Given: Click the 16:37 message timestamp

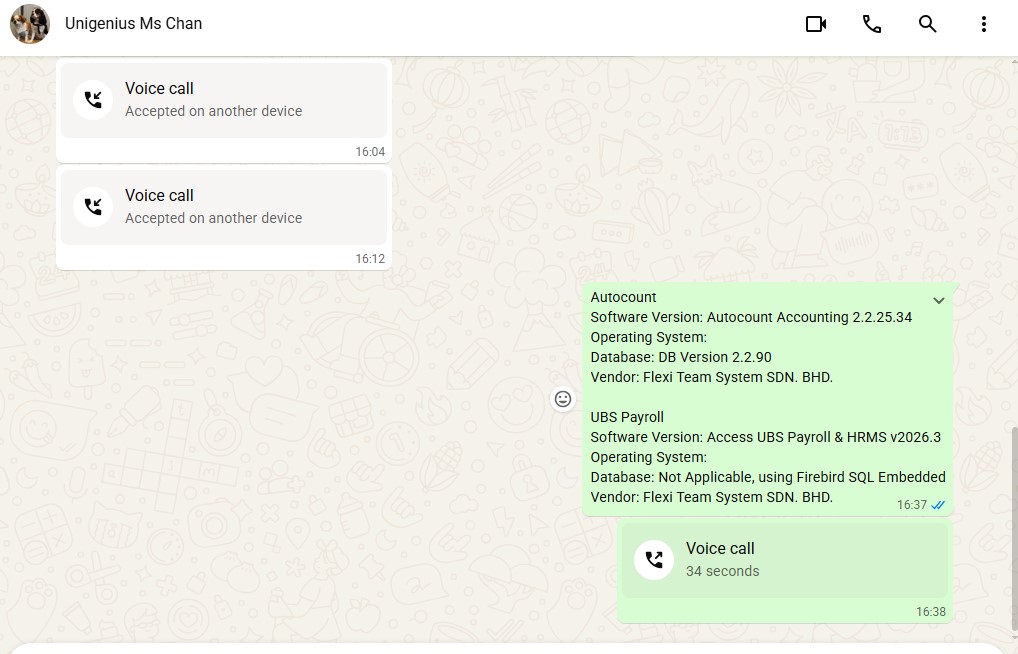Looking at the screenshot, I should [912, 505].
